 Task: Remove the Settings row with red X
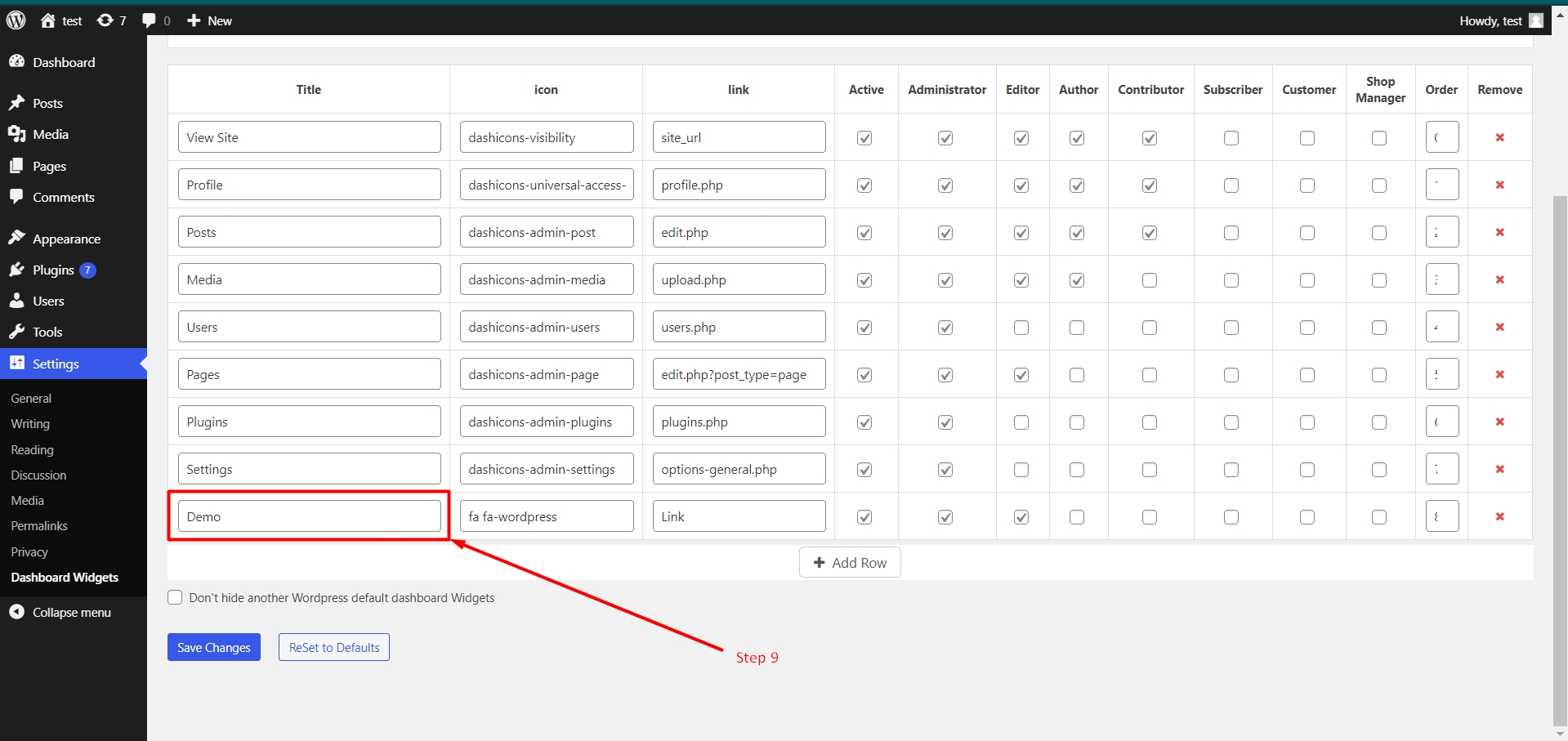point(1500,469)
